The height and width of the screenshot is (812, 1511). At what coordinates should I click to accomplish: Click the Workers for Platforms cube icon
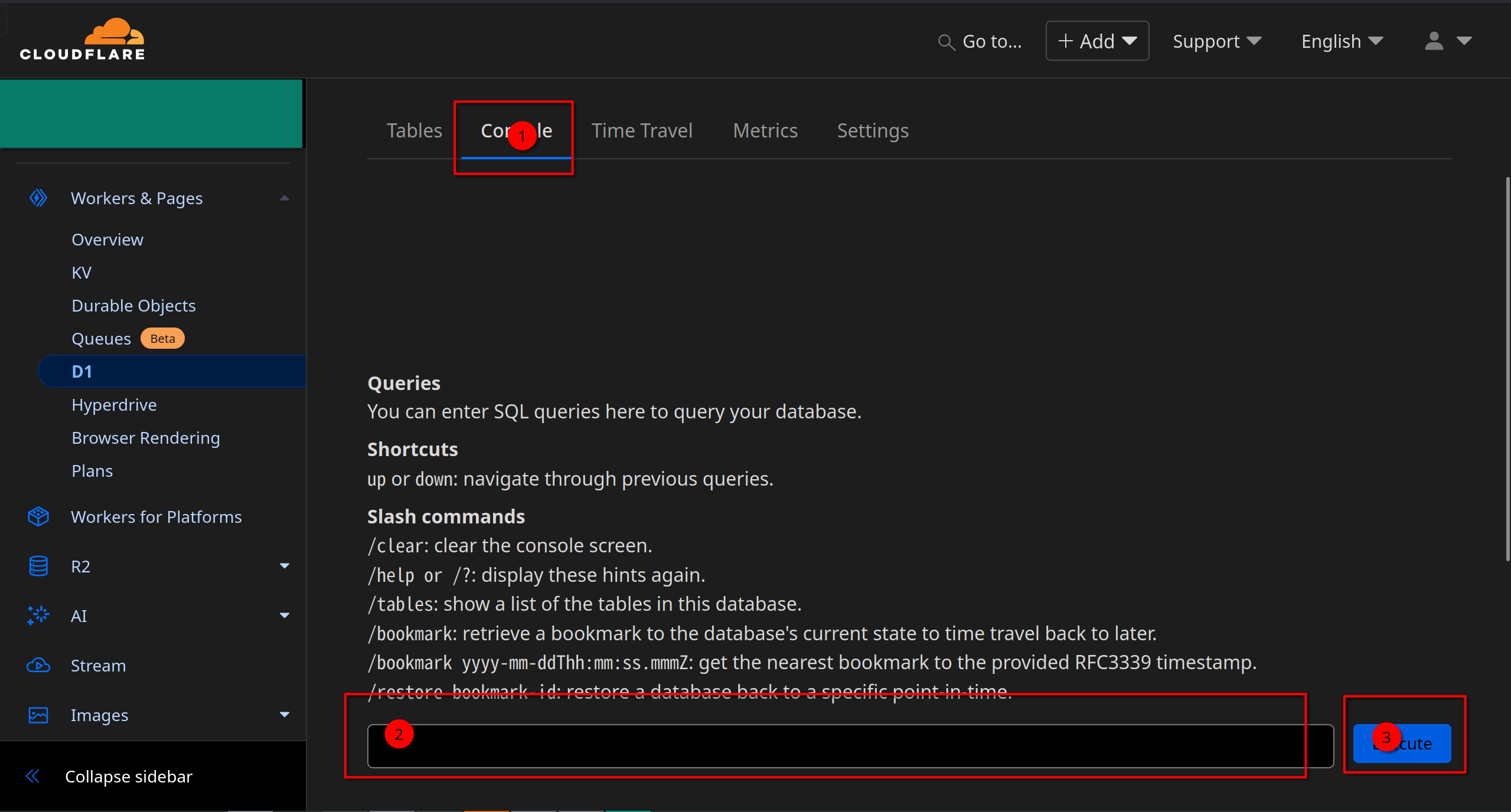[x=38, y=516]
